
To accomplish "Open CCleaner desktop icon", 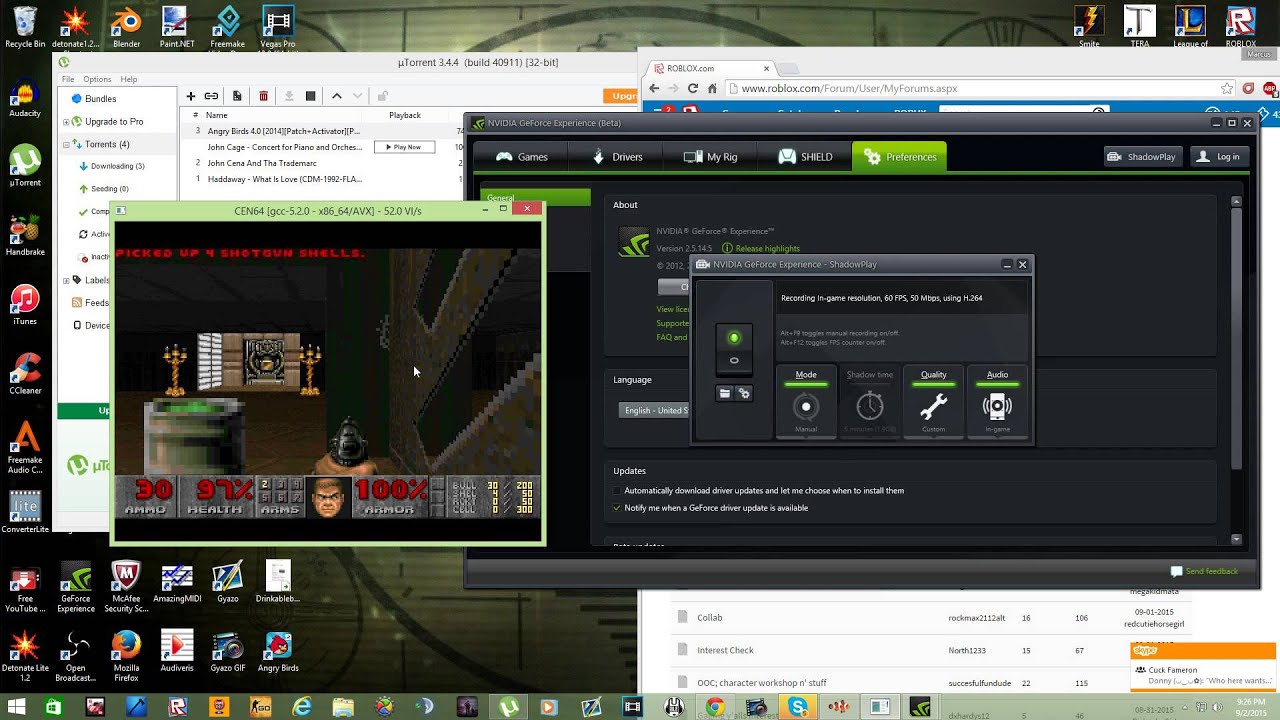I will [x=25, y=375].
